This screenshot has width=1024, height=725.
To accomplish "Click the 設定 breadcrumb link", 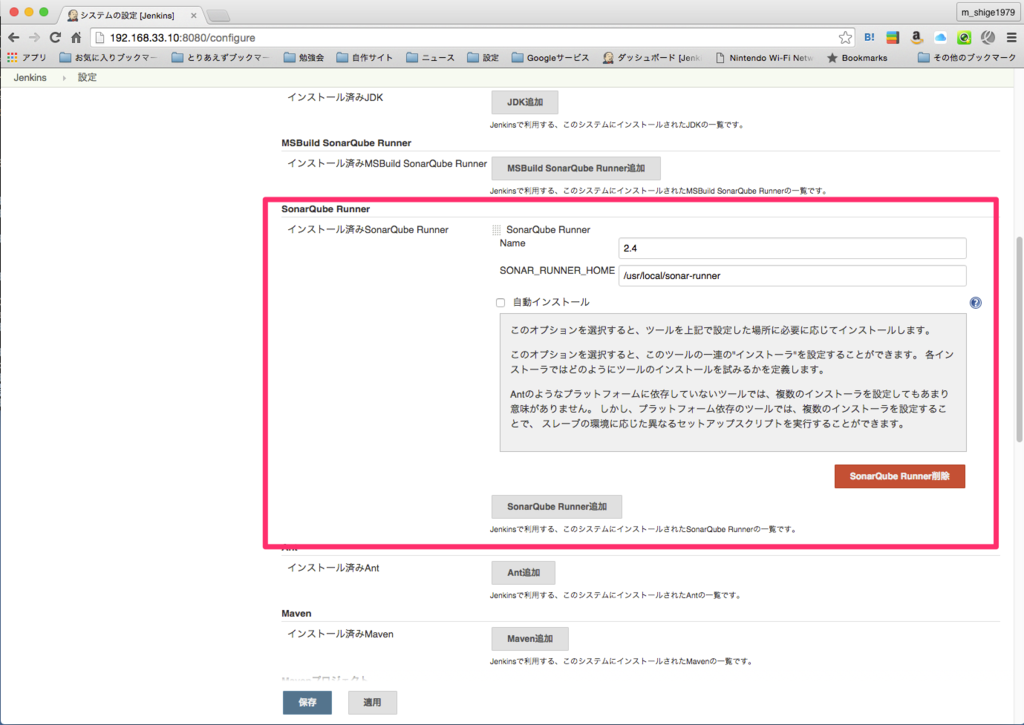I will (87, 78).
